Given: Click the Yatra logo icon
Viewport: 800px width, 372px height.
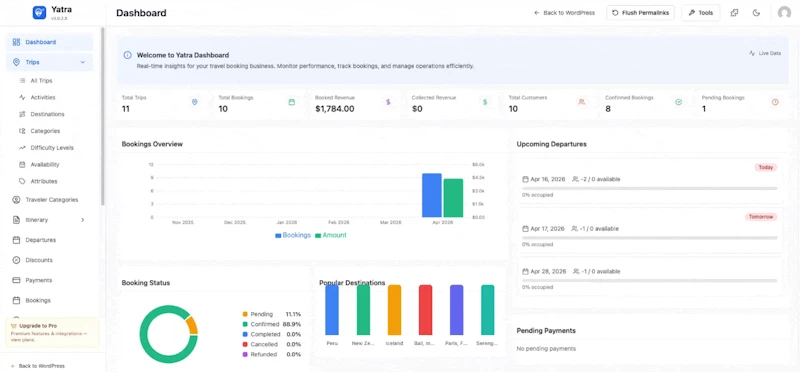Looking at the screenshot, I should [39, 13].
